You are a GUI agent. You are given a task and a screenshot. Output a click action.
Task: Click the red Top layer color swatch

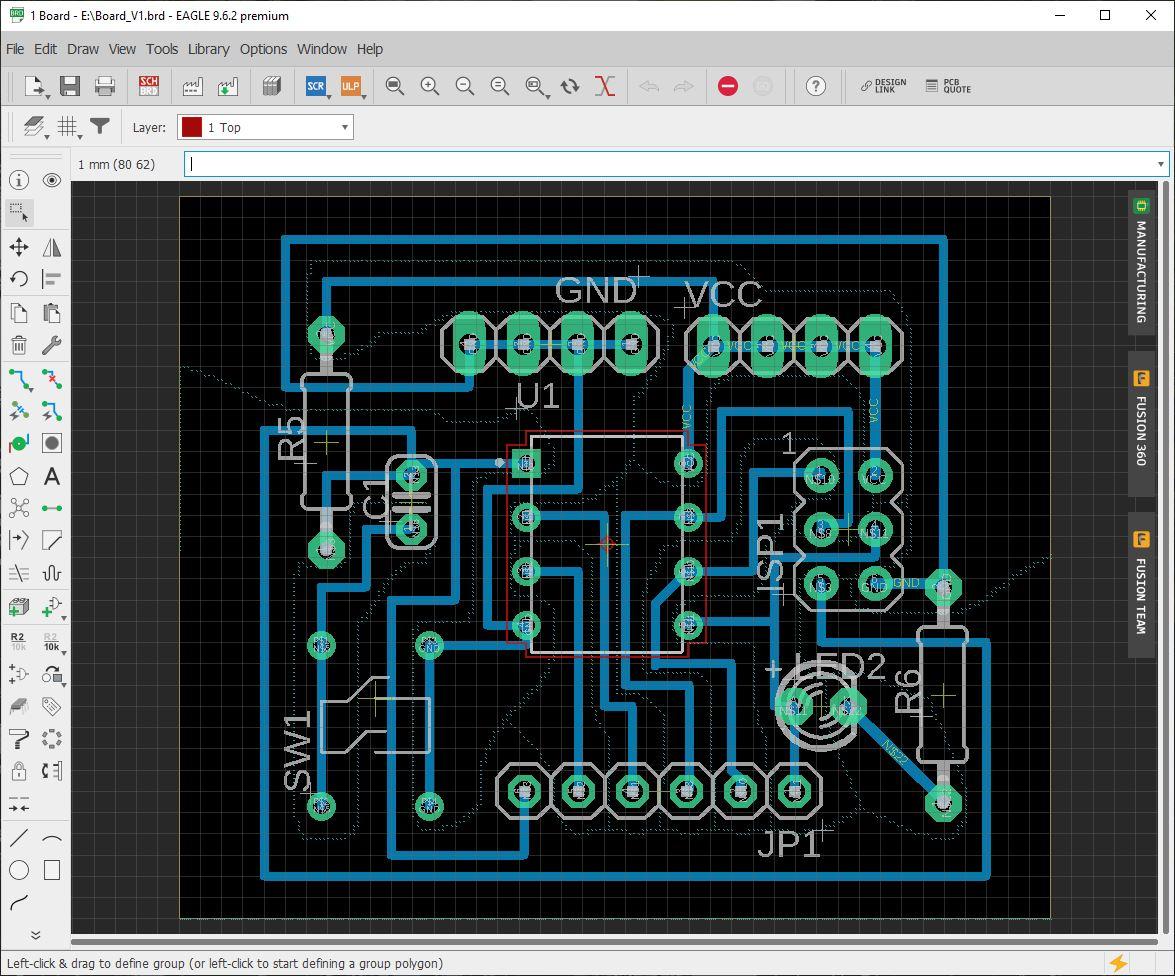(x=192, y=127)
